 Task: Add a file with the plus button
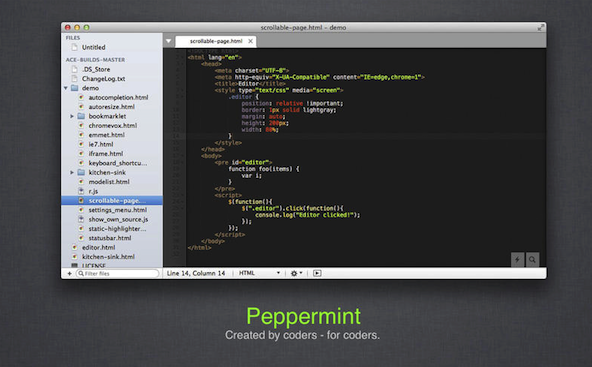click(69, 273)
